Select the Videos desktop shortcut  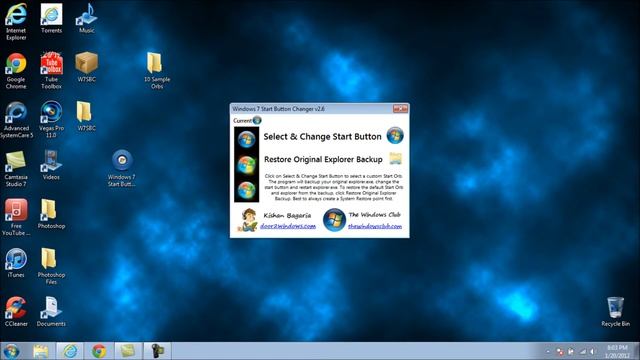click(x=51, y=165)
